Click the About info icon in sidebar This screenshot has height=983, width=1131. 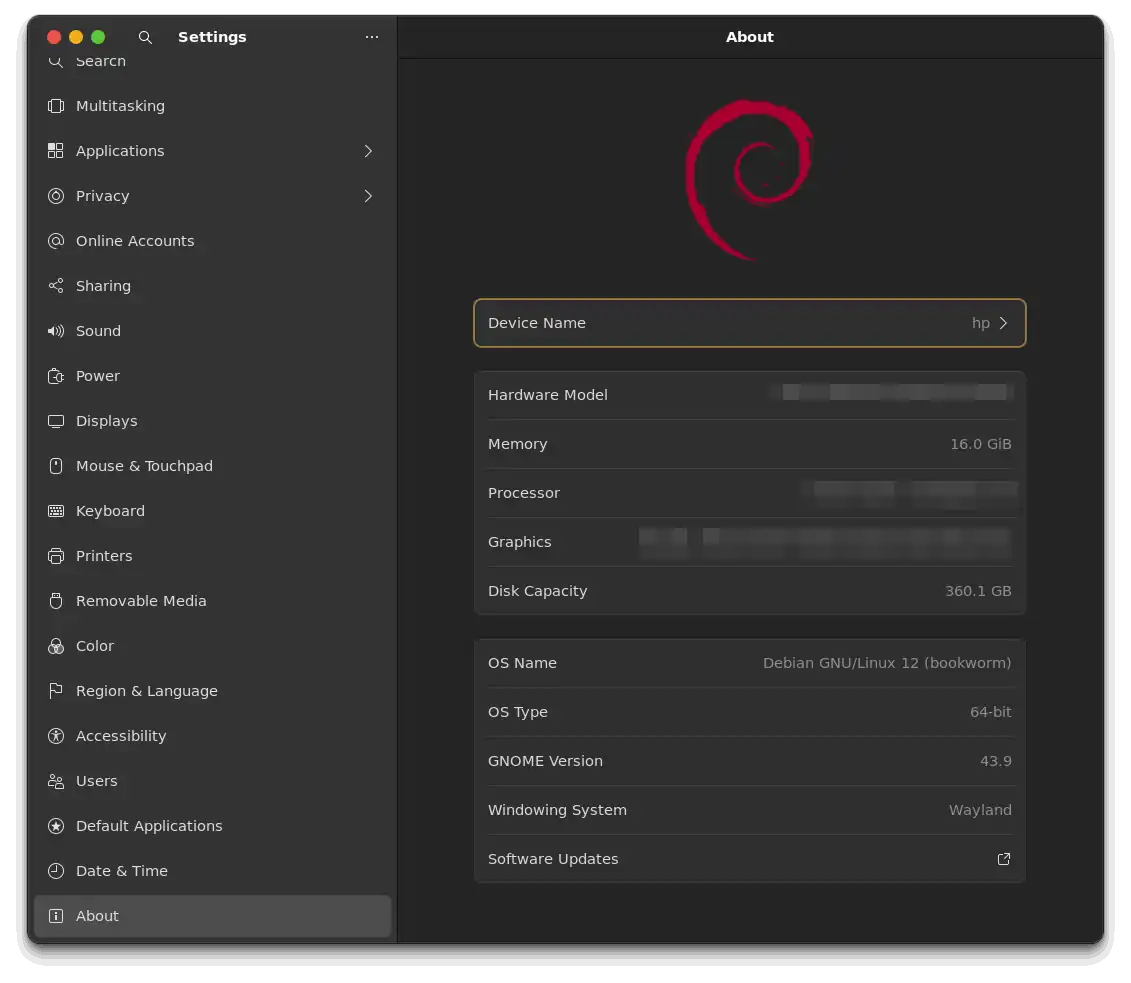56,916
